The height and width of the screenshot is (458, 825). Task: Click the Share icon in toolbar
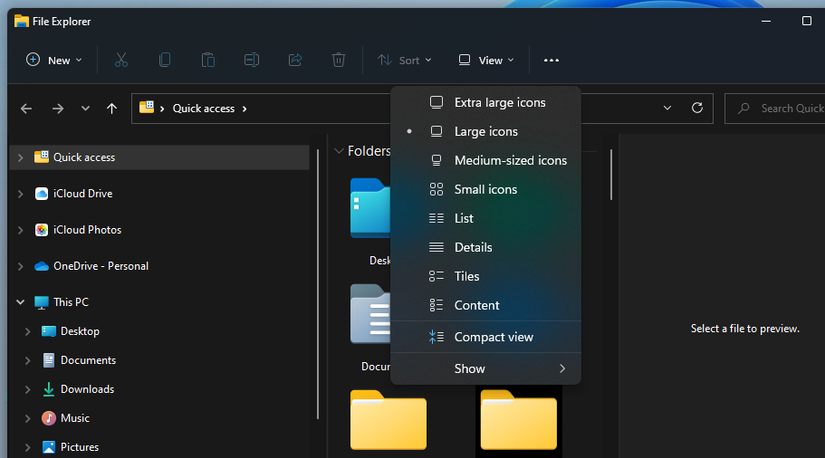click(x=295, y=60)
